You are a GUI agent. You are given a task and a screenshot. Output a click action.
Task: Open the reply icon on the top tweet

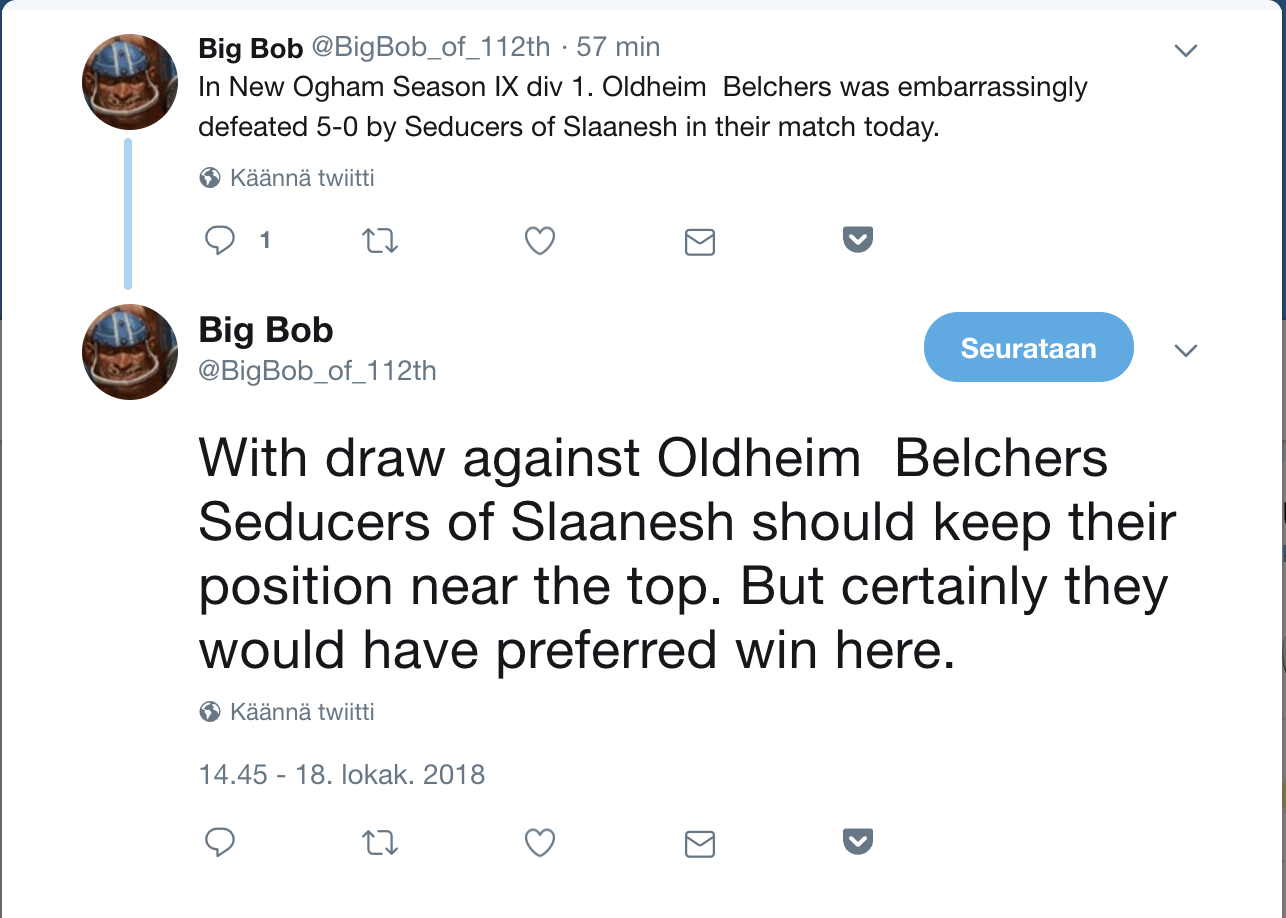(219, 240)
